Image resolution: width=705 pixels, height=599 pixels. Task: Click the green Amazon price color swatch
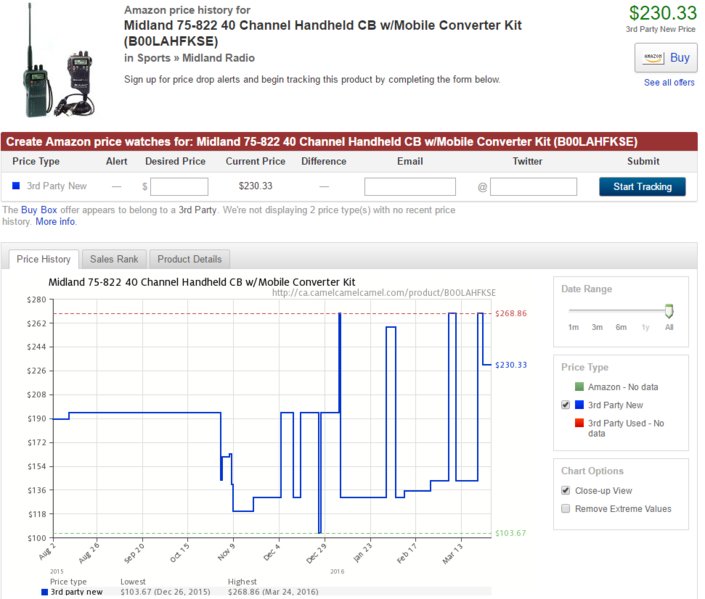pos(580,387)
